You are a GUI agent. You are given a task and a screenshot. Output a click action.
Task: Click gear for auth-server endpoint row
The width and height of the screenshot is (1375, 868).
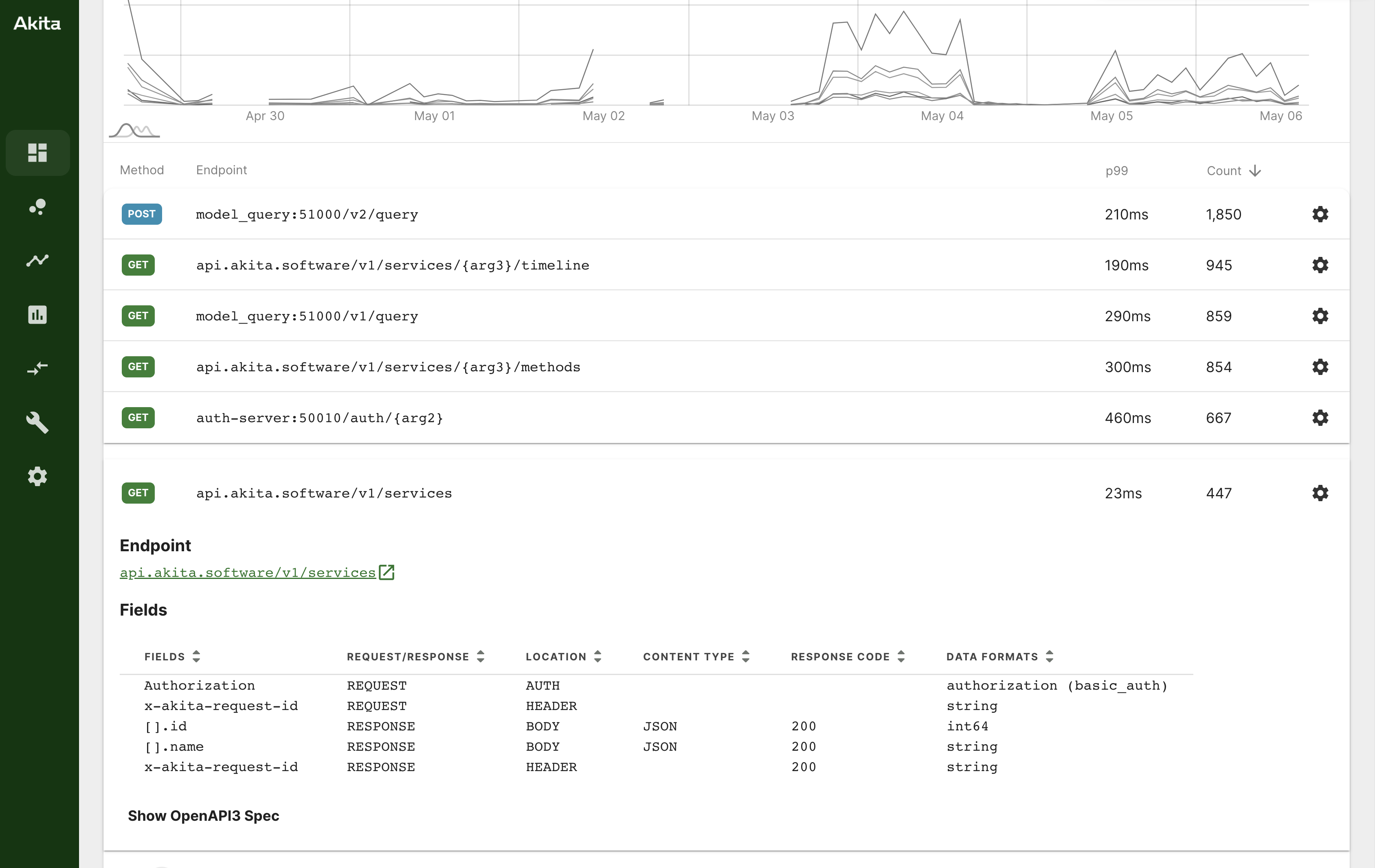pyautogui.click(x=1320, y=418)
